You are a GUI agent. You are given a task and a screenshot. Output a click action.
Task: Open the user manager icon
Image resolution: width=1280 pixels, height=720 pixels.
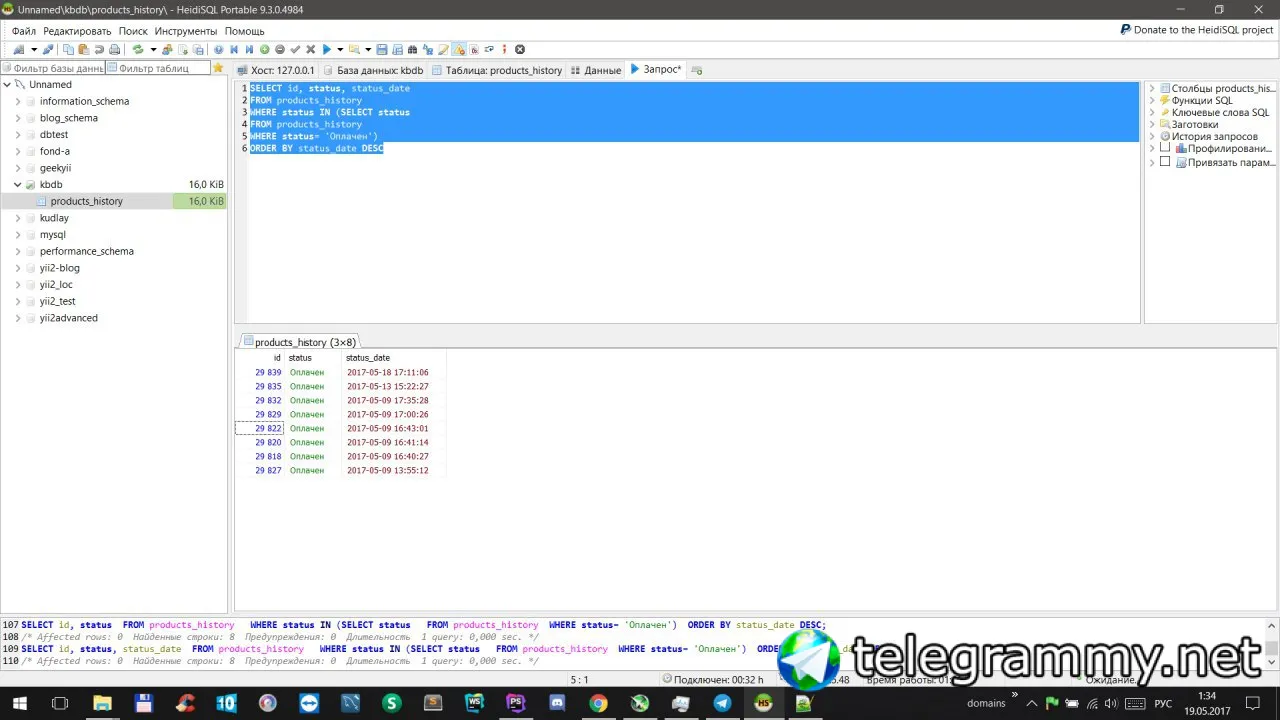pos(168,49)
